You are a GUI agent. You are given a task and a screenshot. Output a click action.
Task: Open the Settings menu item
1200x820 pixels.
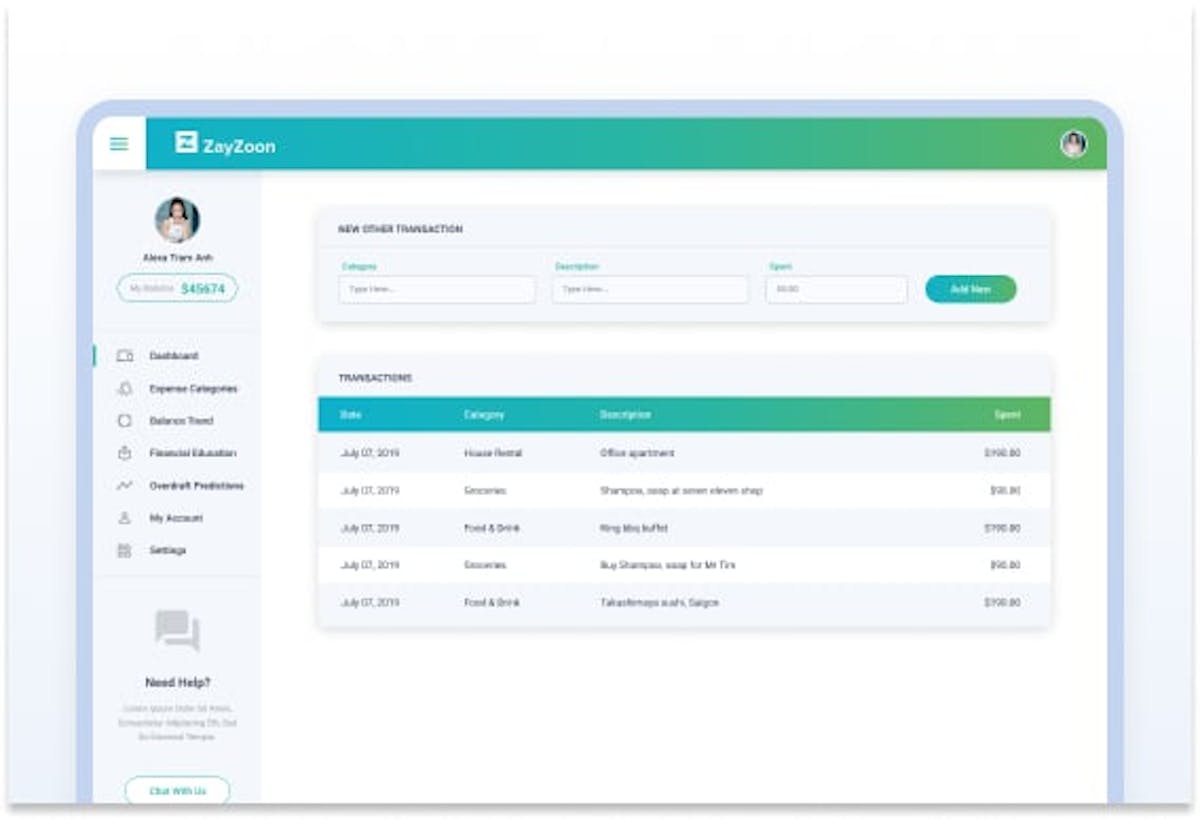168,550
